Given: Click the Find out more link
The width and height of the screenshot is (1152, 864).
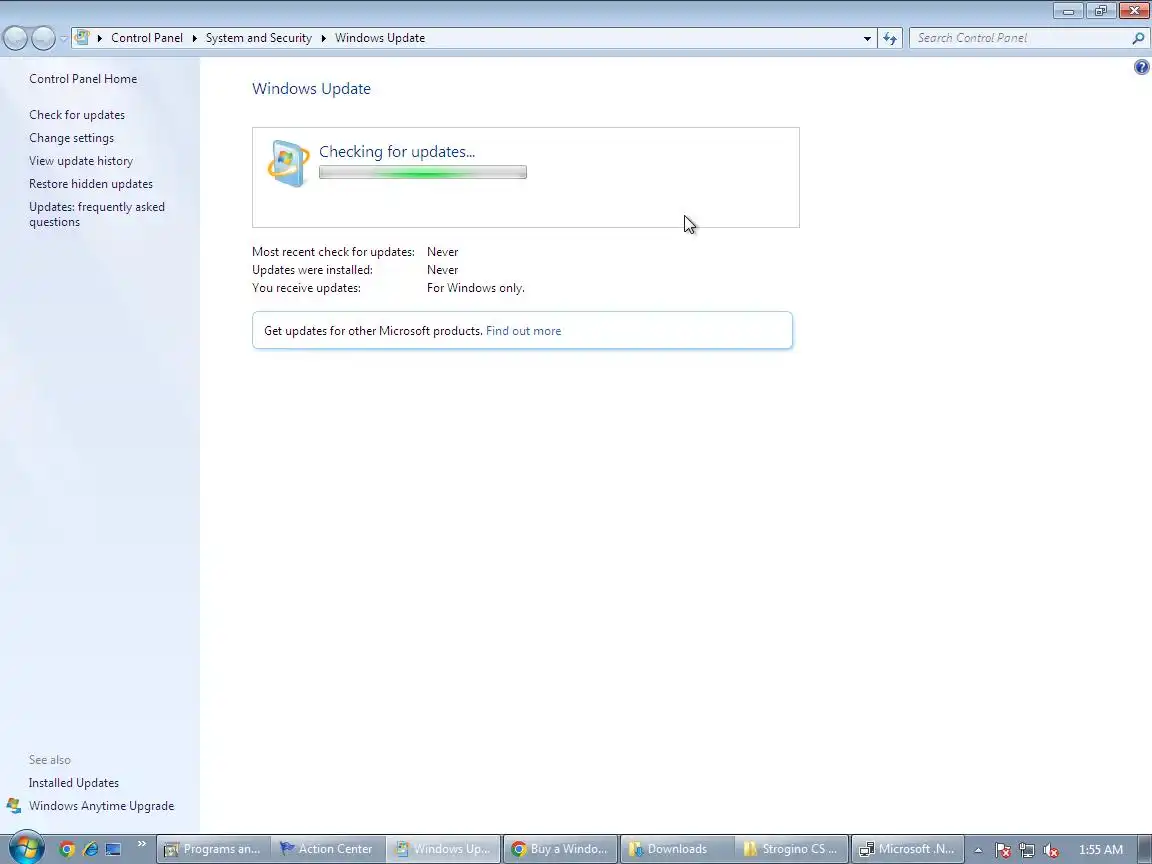Looking at the screenshot, I should [x=523, y=331].
